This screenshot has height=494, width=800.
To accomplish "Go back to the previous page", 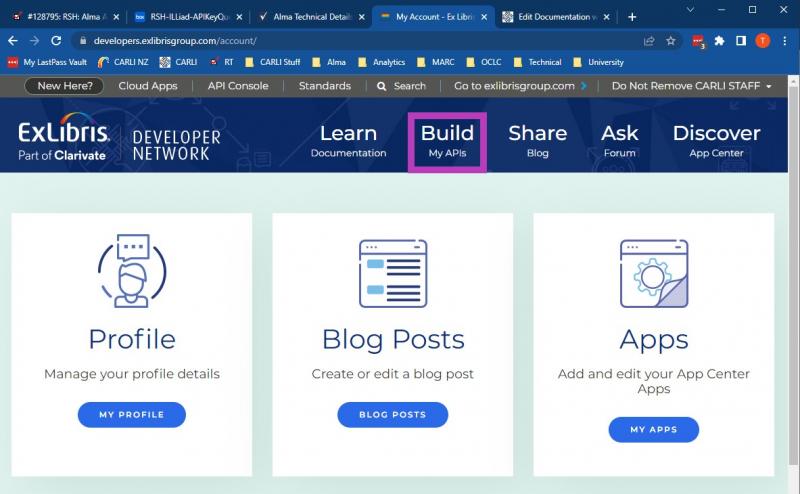I will [x=13, y=41].
